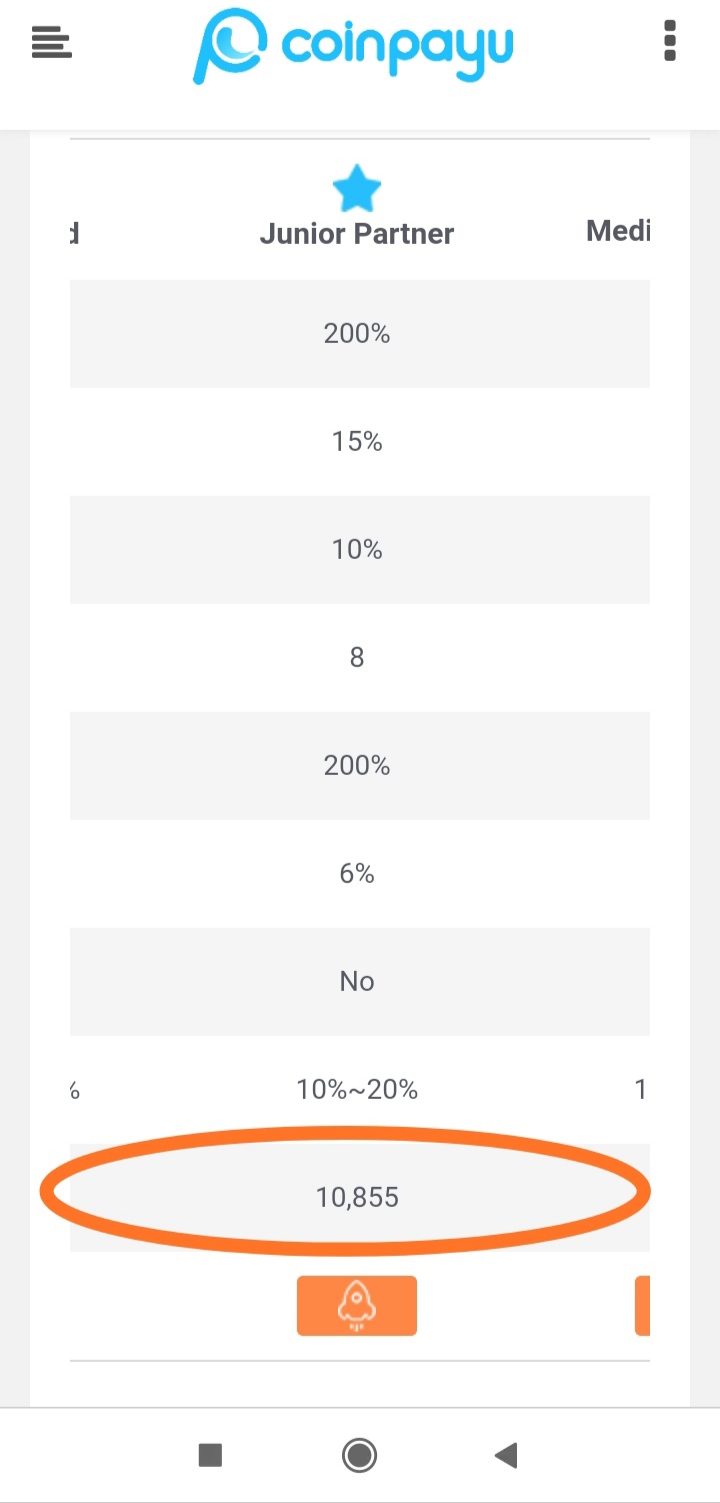The image size is (720, 1503).
Task: Tap the Android home circle
Action: click(x=359, y=1455)
